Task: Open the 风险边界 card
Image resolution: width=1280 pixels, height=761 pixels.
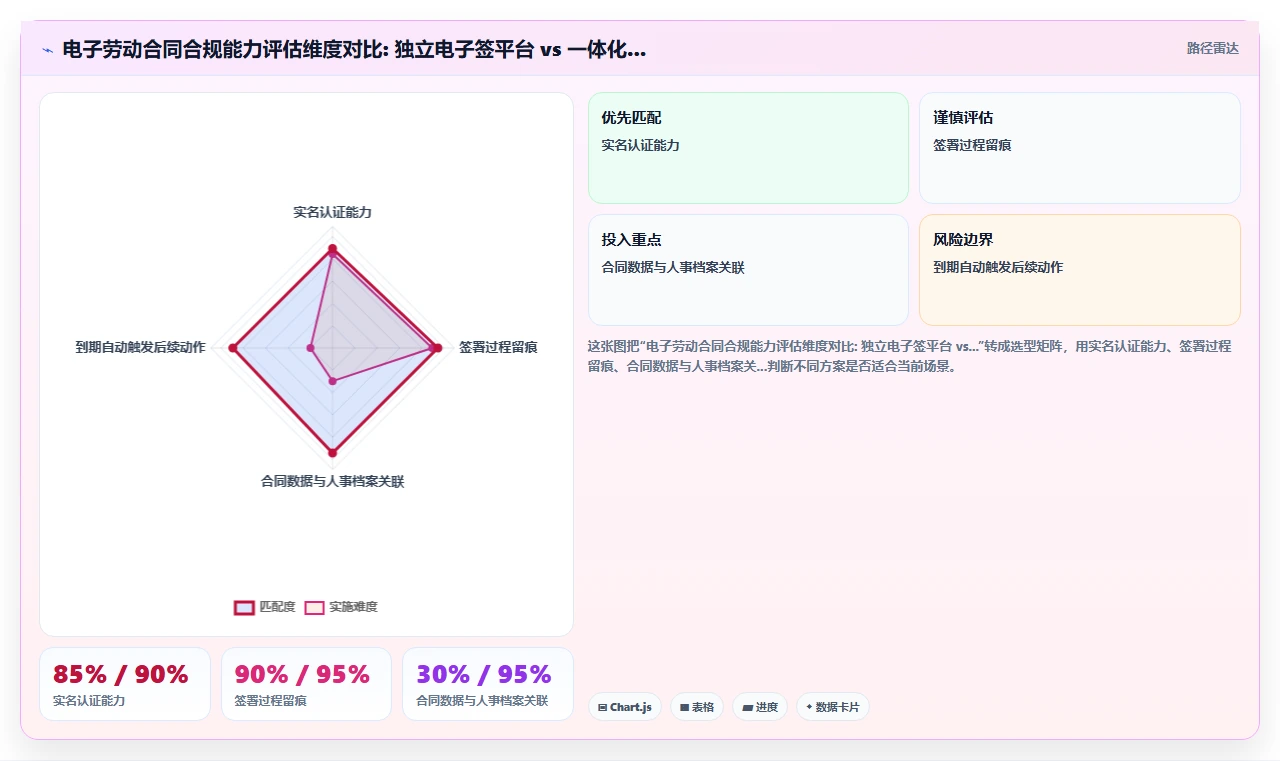Action: (x=1080, y=270)
